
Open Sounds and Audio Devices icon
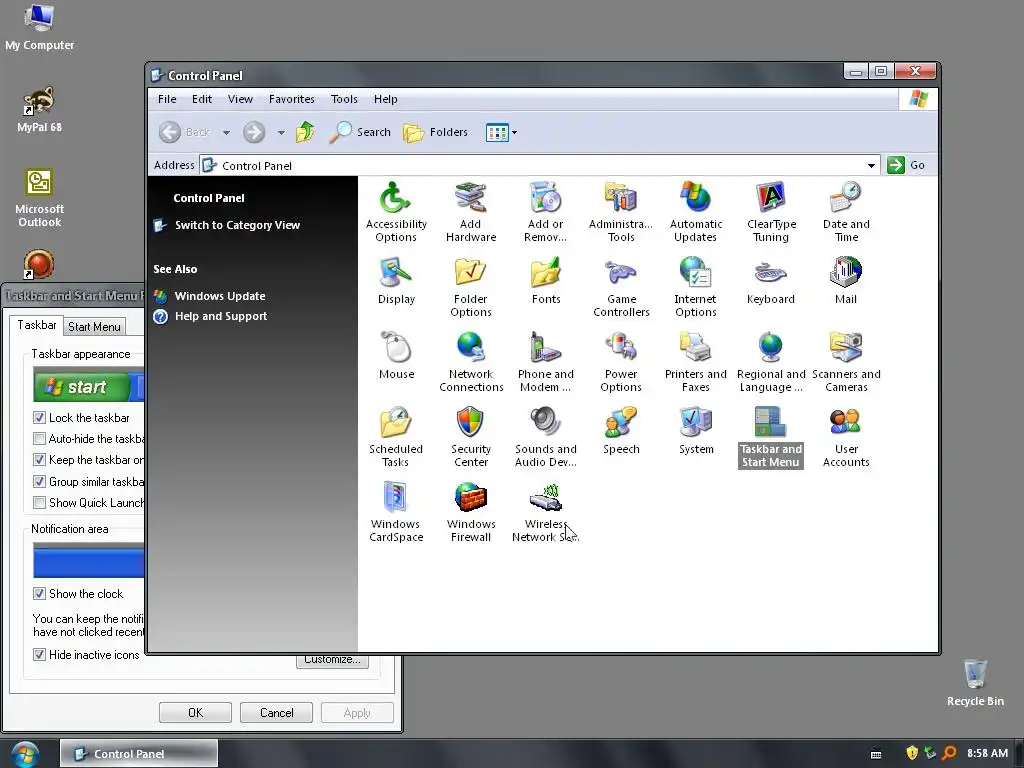546,423
